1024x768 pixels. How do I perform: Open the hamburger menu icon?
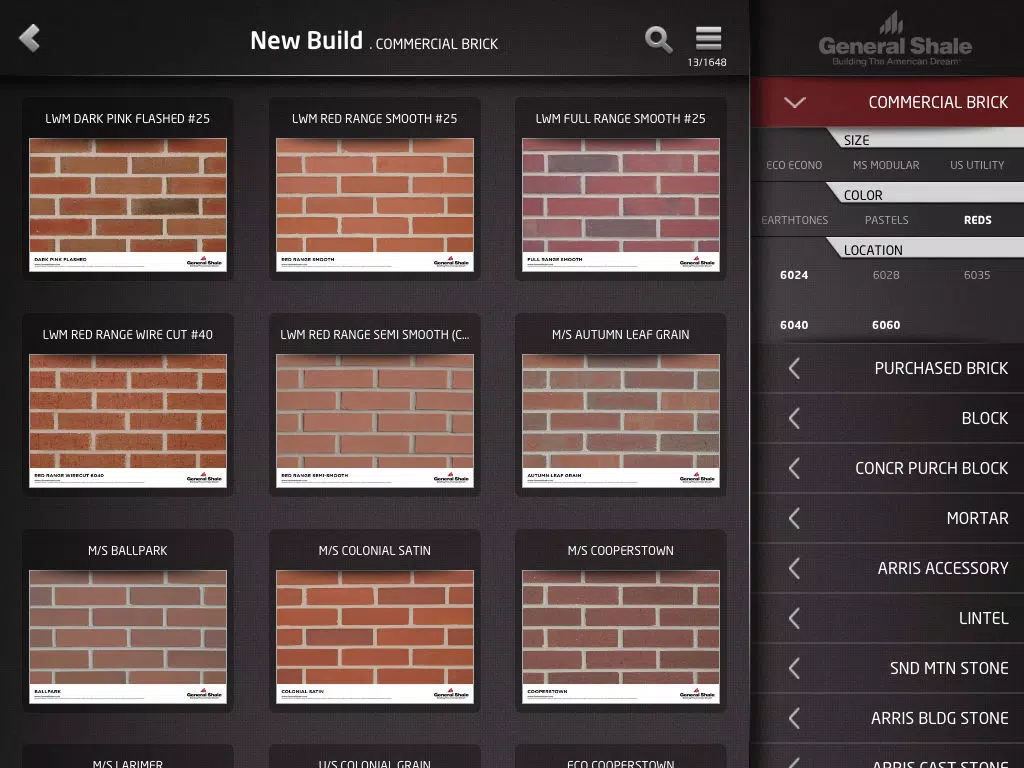709,39
